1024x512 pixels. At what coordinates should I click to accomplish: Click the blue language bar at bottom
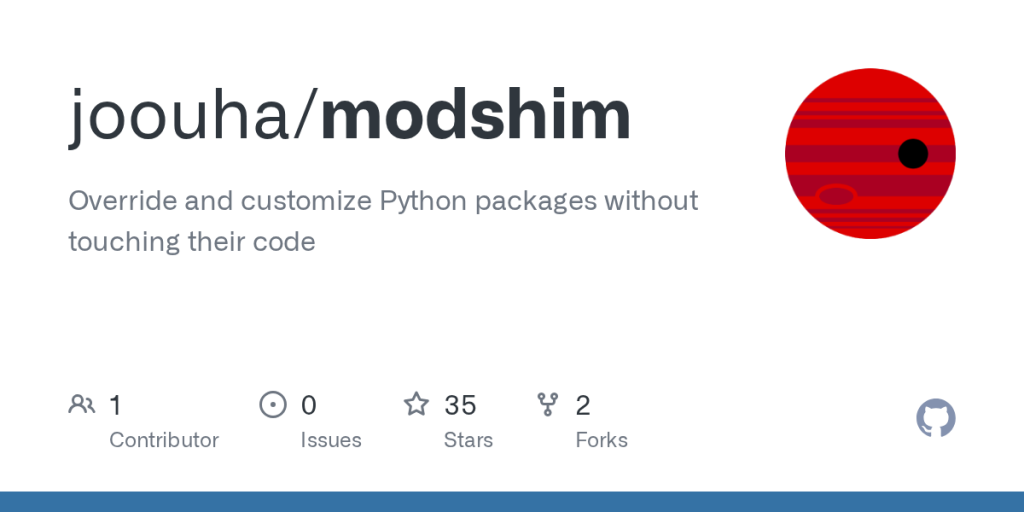pyautogui.click(x=512, y=501)
